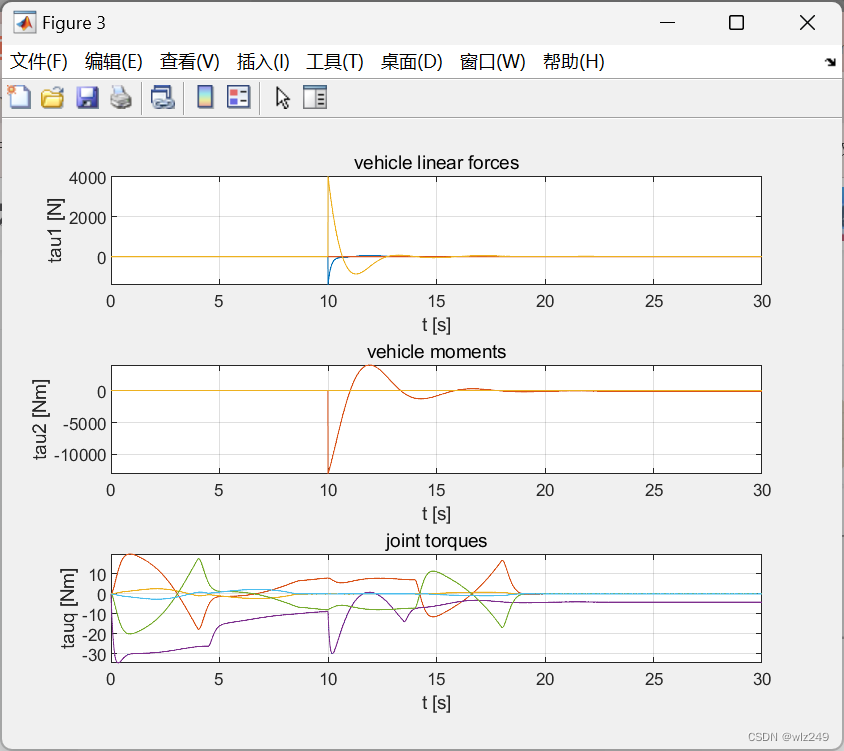This screenshot has height=751, width=844.
Task: Open the 查看(V) menu
Action: click(189, 61)
